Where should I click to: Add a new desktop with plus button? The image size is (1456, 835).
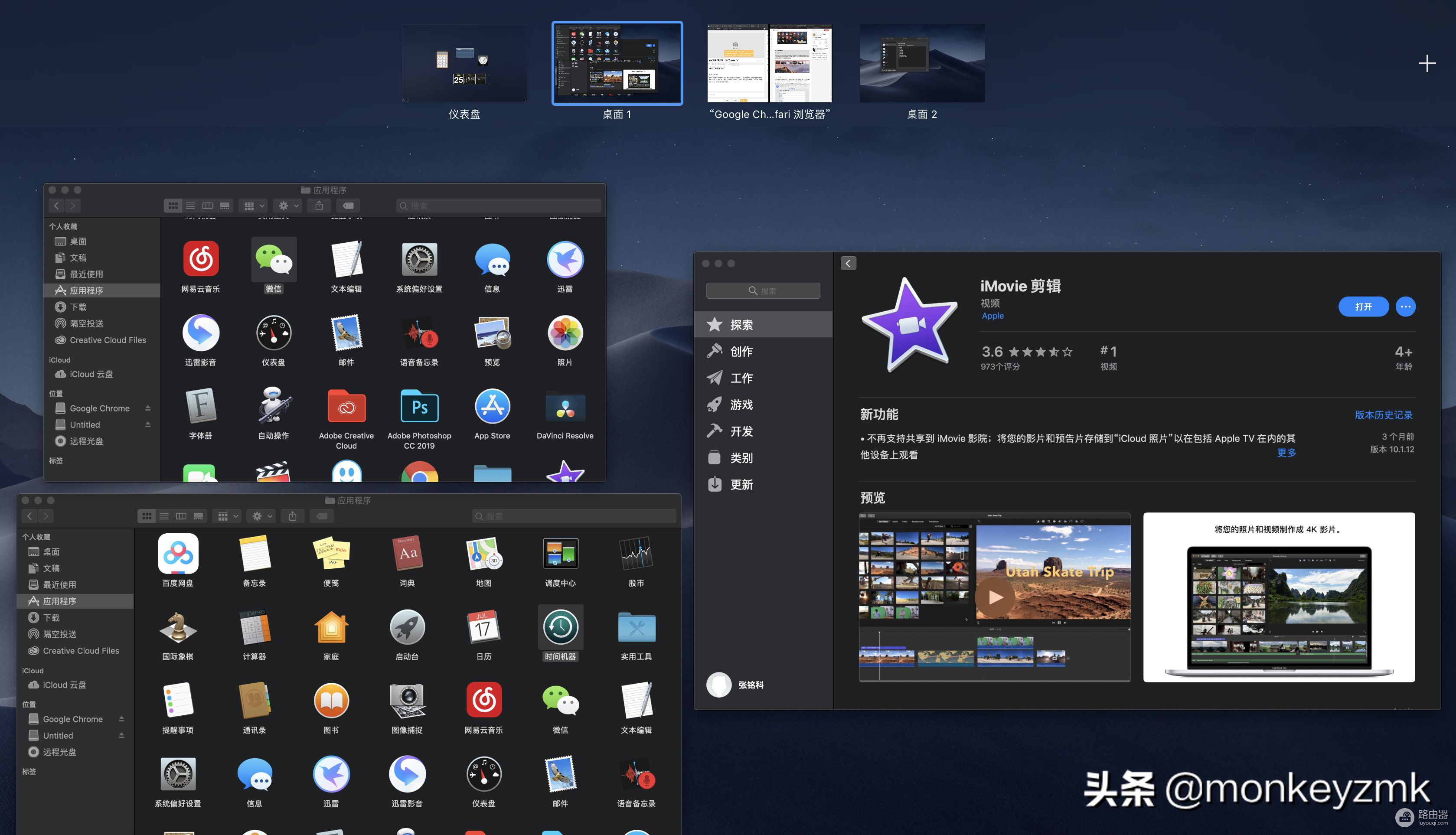pos(1427,63)
